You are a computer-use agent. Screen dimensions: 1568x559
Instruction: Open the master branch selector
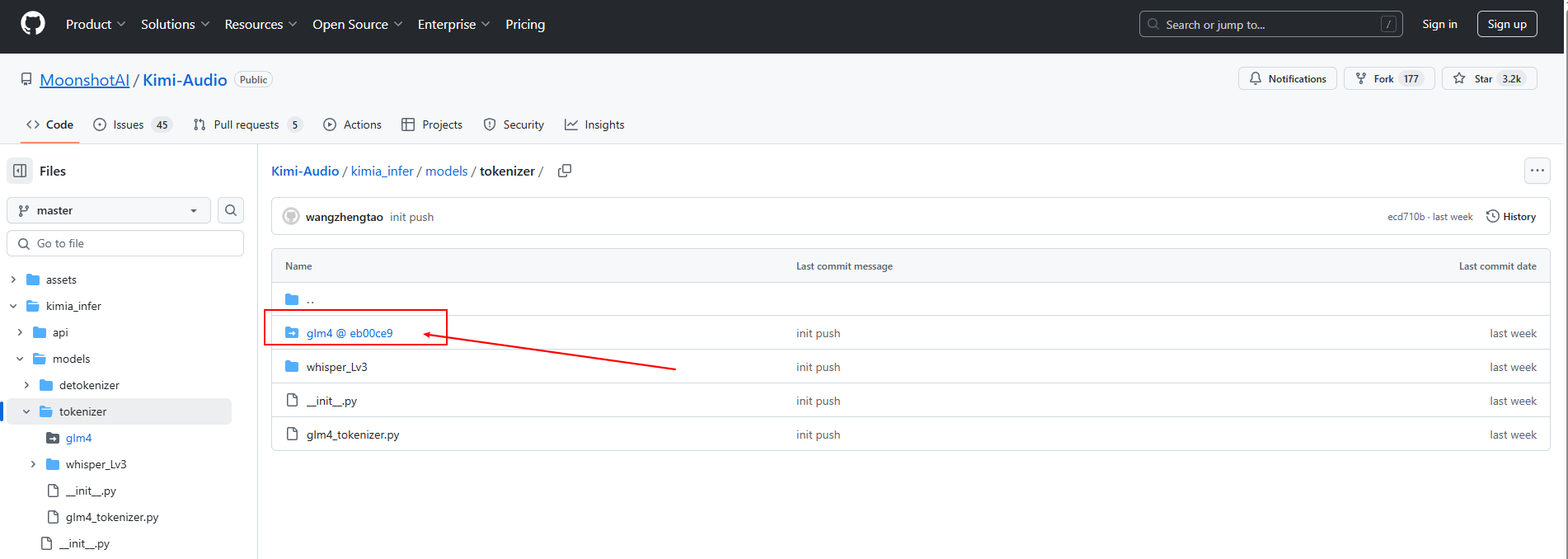109,210
